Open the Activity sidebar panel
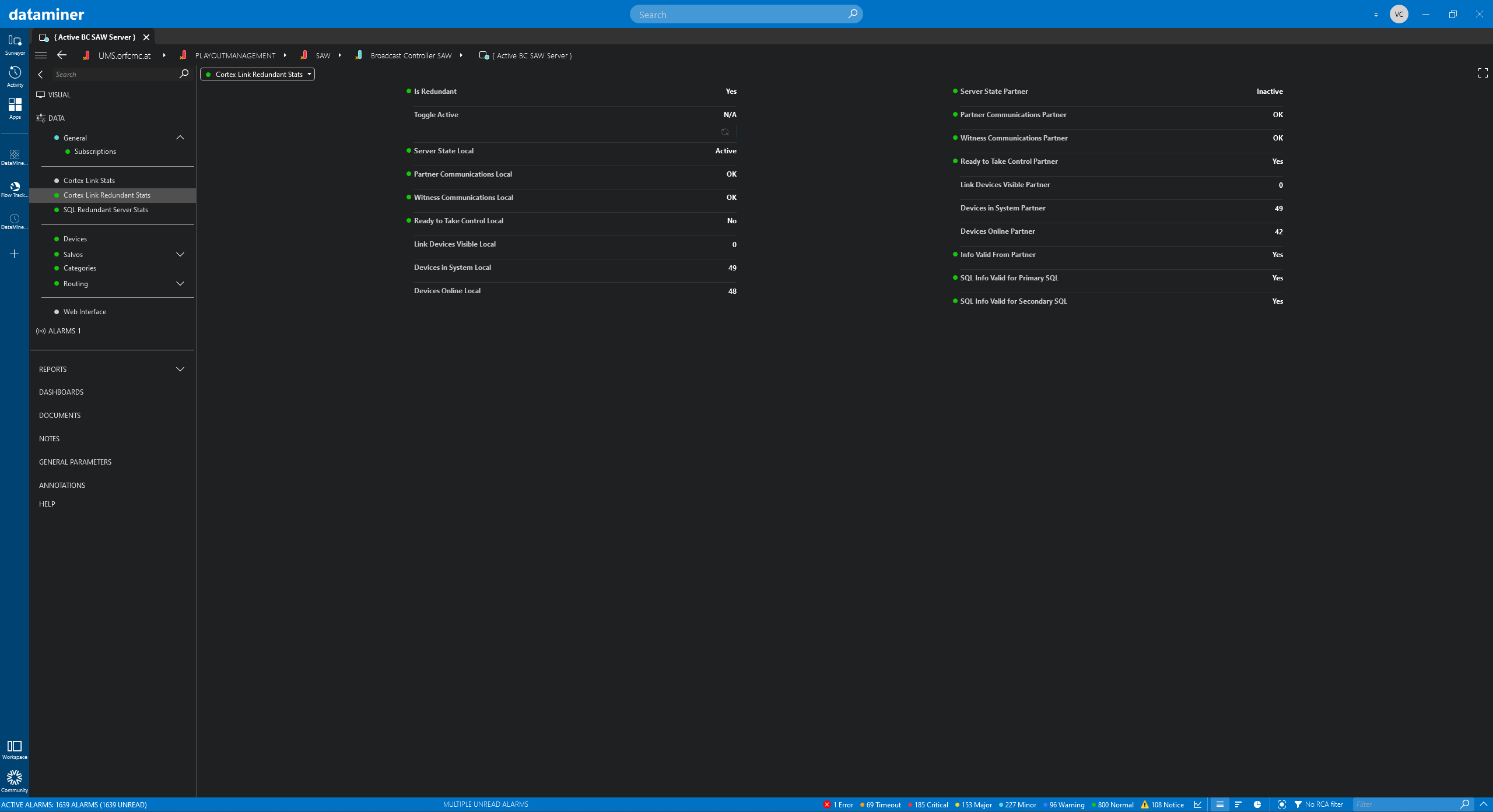 (x=15, y=77)
